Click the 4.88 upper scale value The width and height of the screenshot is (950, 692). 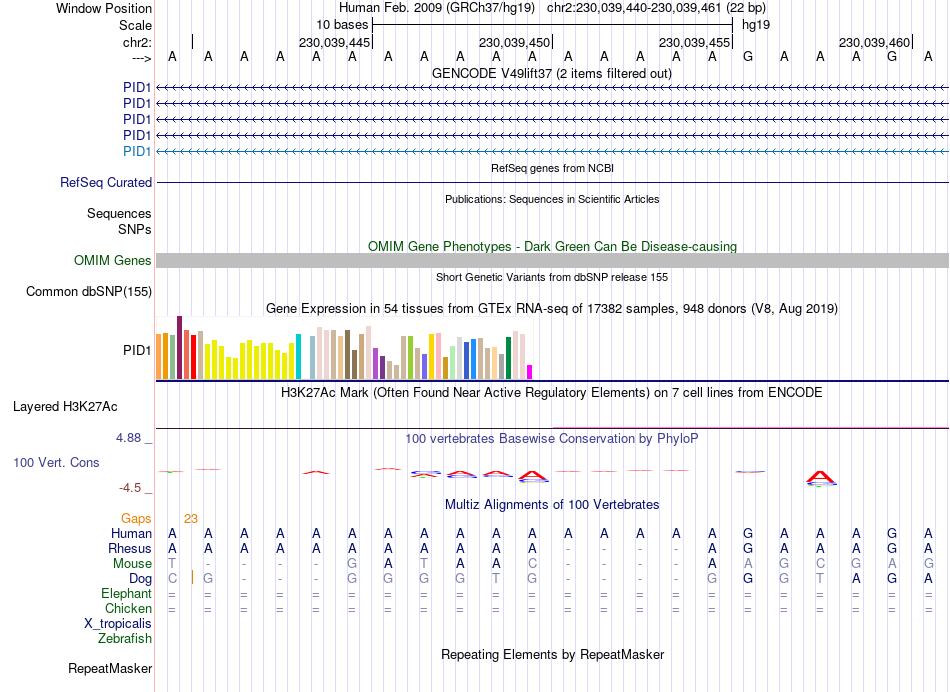[x=128, y=437]
